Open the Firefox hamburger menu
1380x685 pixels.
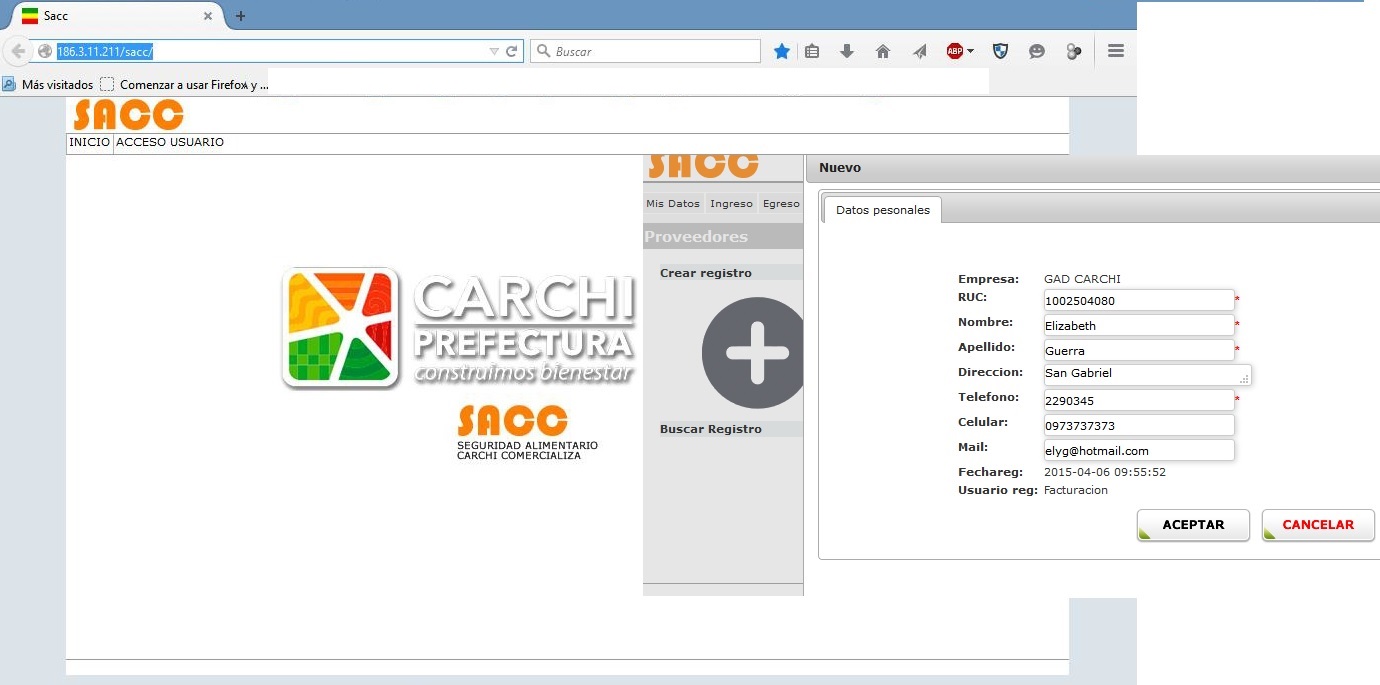1116,51
